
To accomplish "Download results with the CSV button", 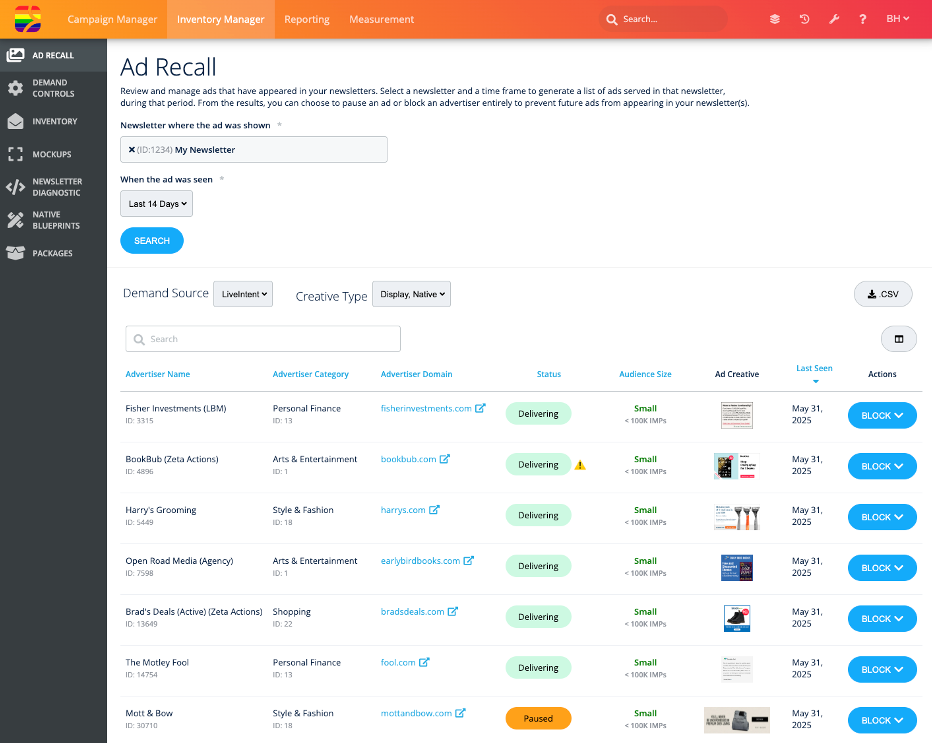I will (x=883, y=294).
